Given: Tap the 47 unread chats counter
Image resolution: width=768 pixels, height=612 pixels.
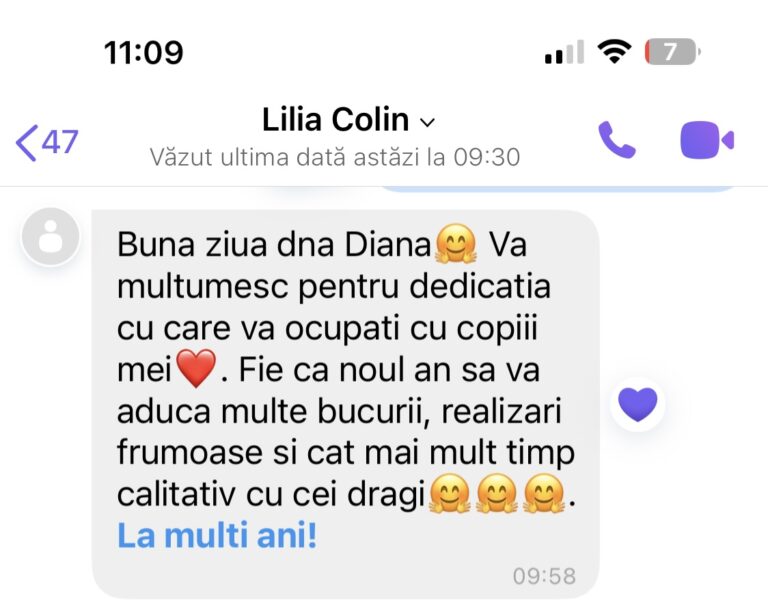Looking at the screenshot, I should (x=60, y=142).
